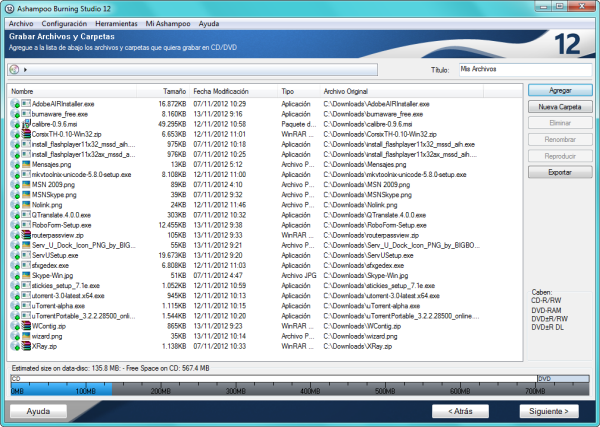This screenshot has height=427, width=600.
Task: Select Mensajes.png image icon
Action: pyautogui.click(x=26, y=165)
